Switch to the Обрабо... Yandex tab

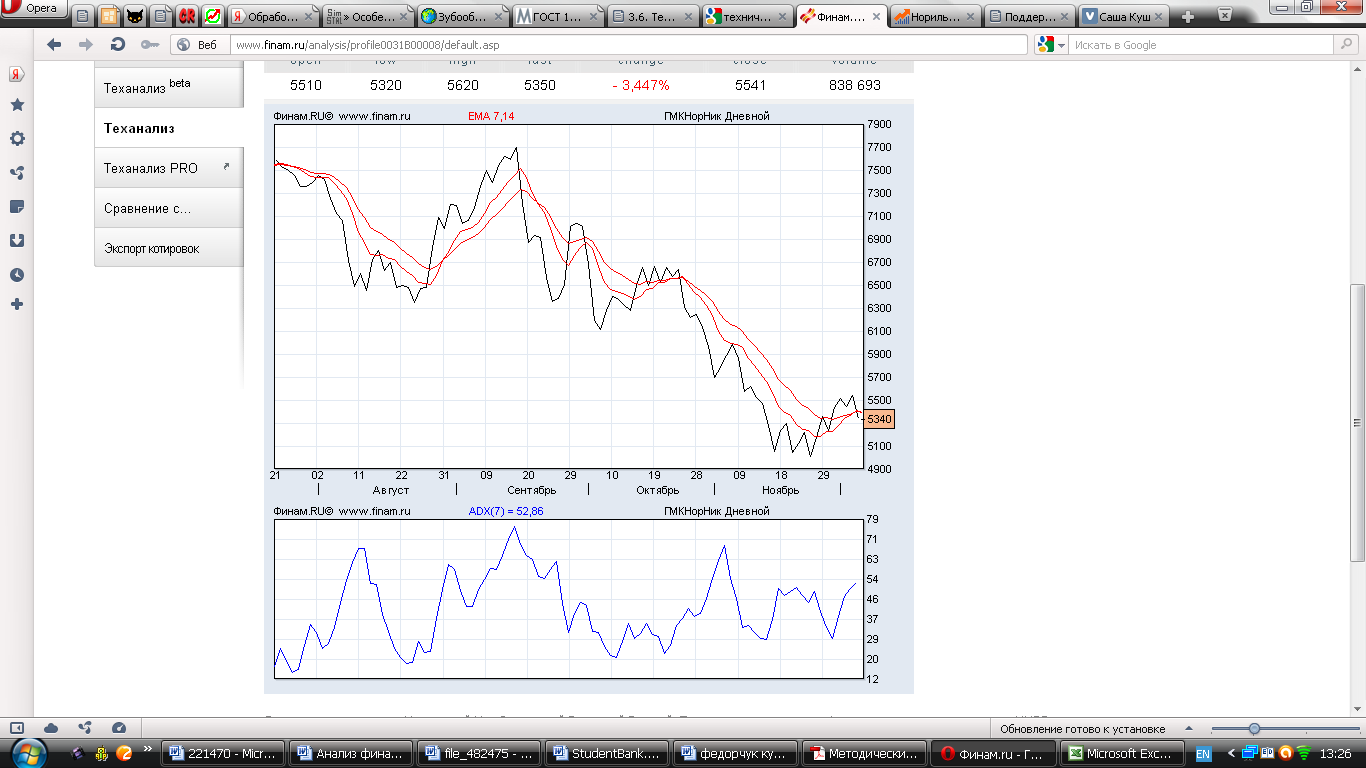pyautogui.click(x=272, y=17)
